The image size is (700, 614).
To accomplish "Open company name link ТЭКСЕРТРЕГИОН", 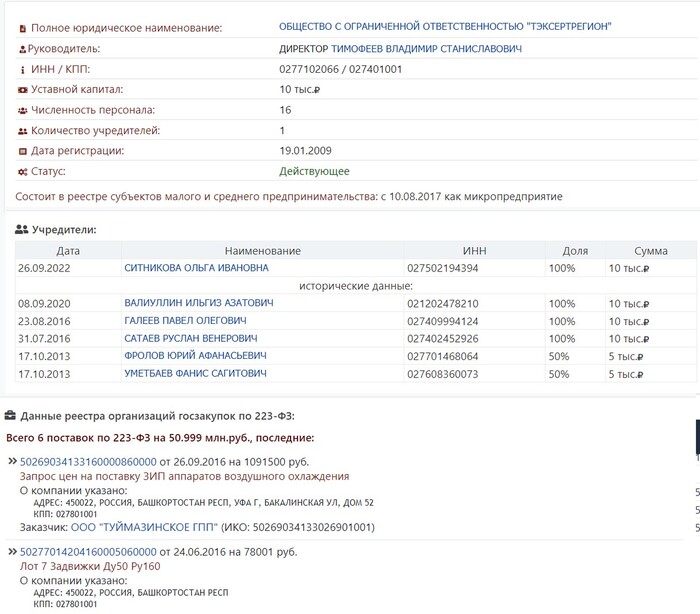I will (446, 27).
